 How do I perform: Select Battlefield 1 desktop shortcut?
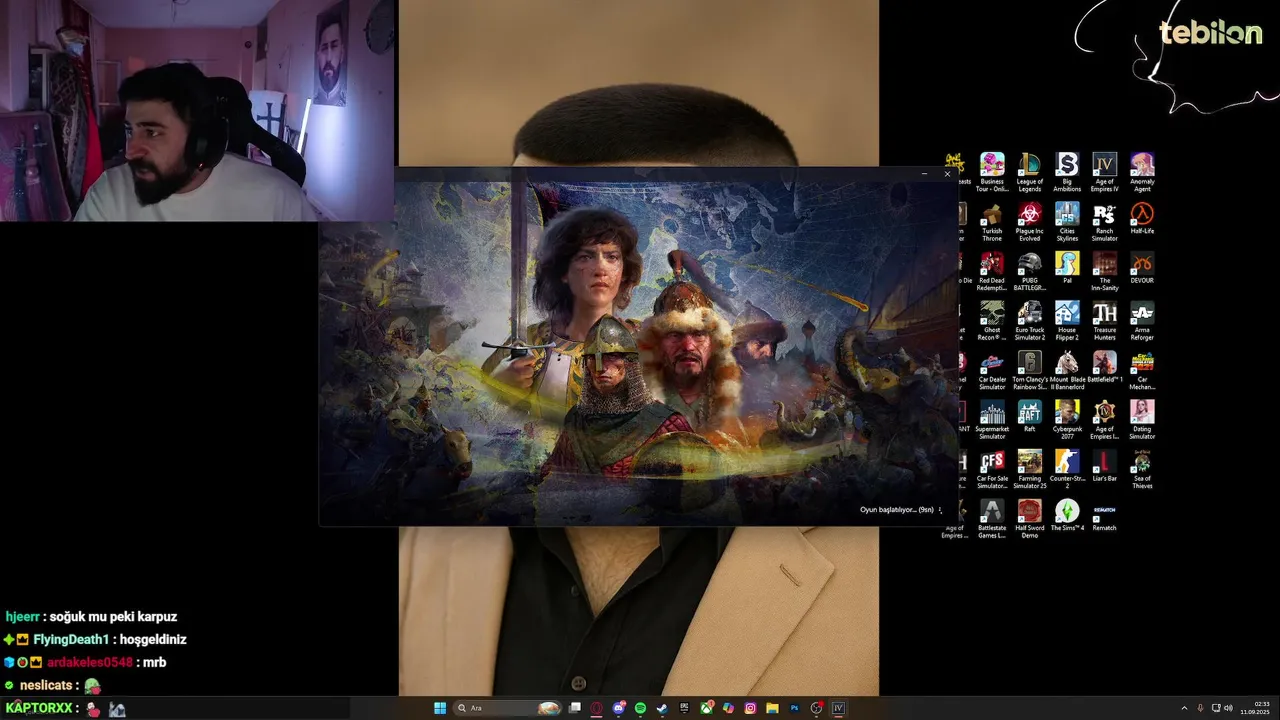coord(1104,367)
